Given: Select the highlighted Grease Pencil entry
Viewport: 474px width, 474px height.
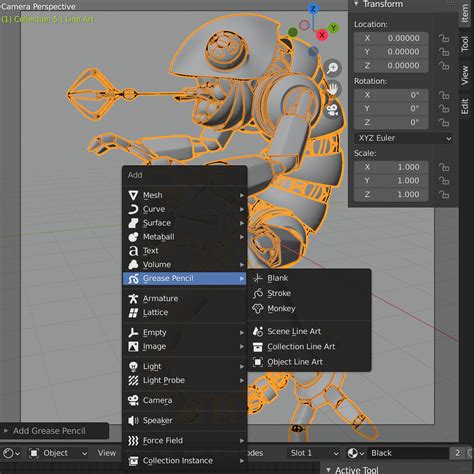Looking at the screenshot, I should 185,278.
